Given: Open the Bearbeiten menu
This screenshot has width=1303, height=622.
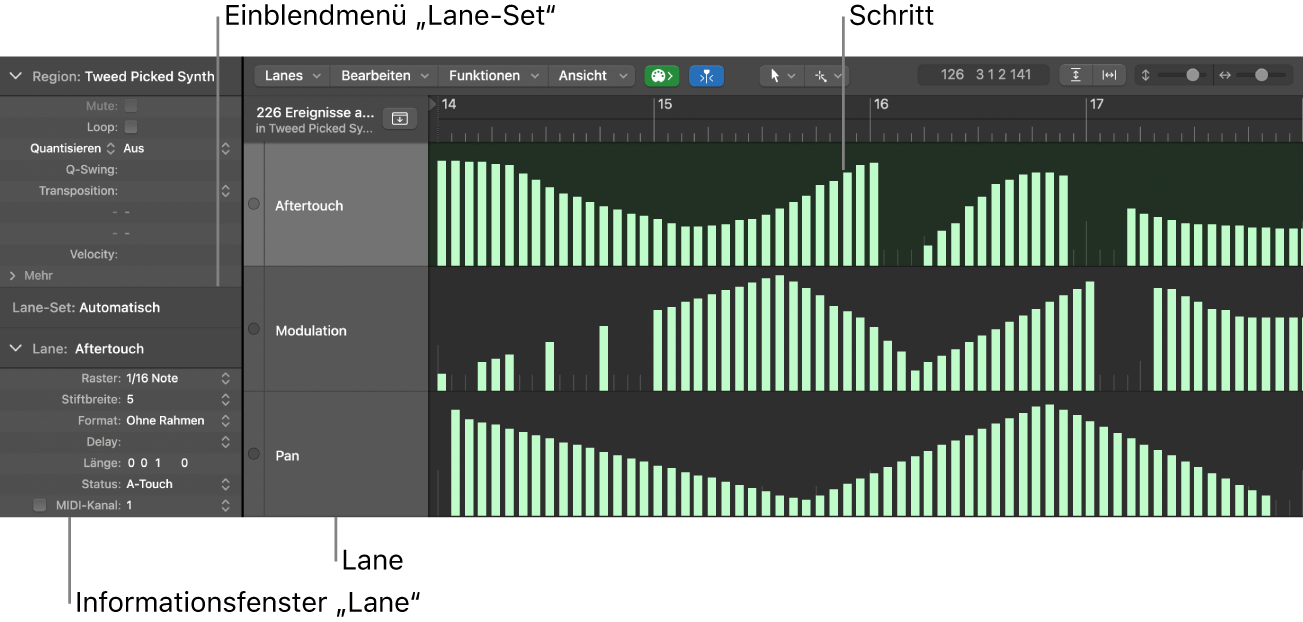Looking at the screenshot, I should click(x=384, y=76).
